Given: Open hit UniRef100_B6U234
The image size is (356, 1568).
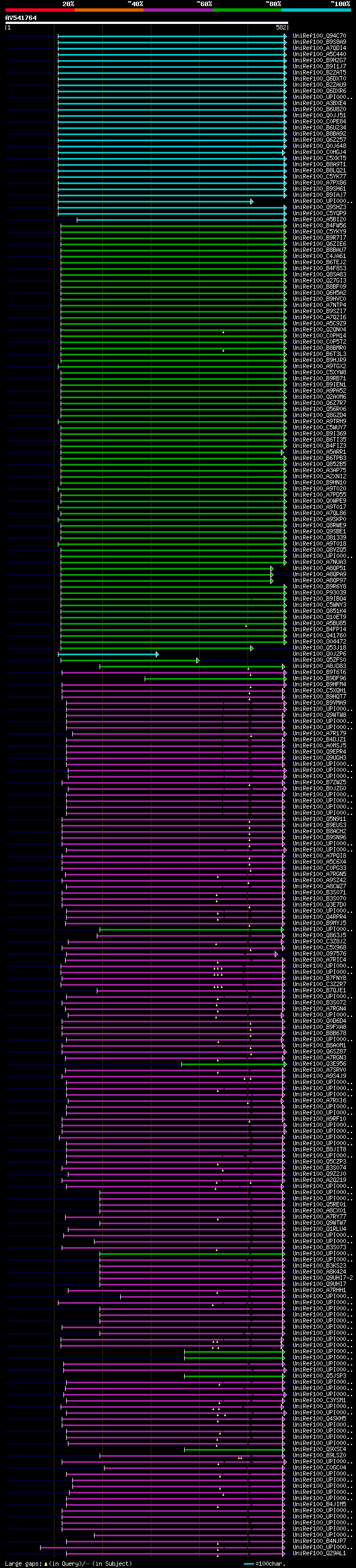Looking at the screenshot, I should click(x=319, y=128).
